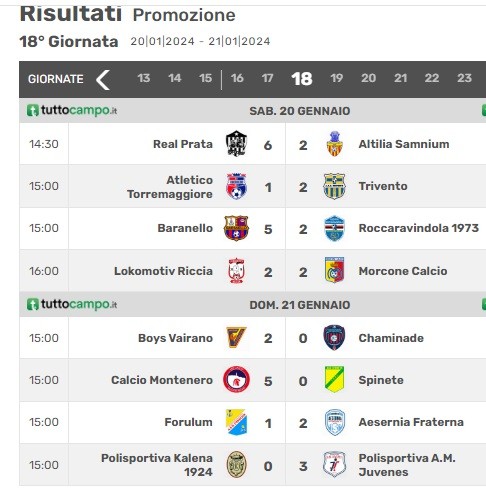Click the Boys Vairano team logo
The image size is (486, 492).
pos(236,337)
